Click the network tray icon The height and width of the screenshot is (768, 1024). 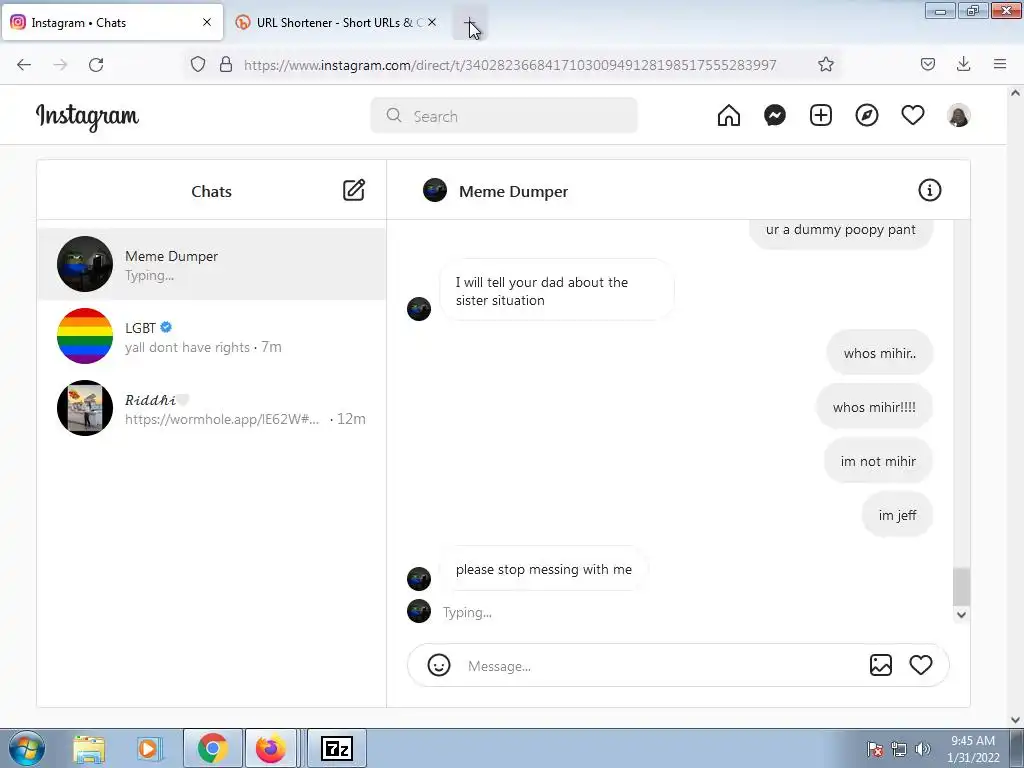click(899, 748)
